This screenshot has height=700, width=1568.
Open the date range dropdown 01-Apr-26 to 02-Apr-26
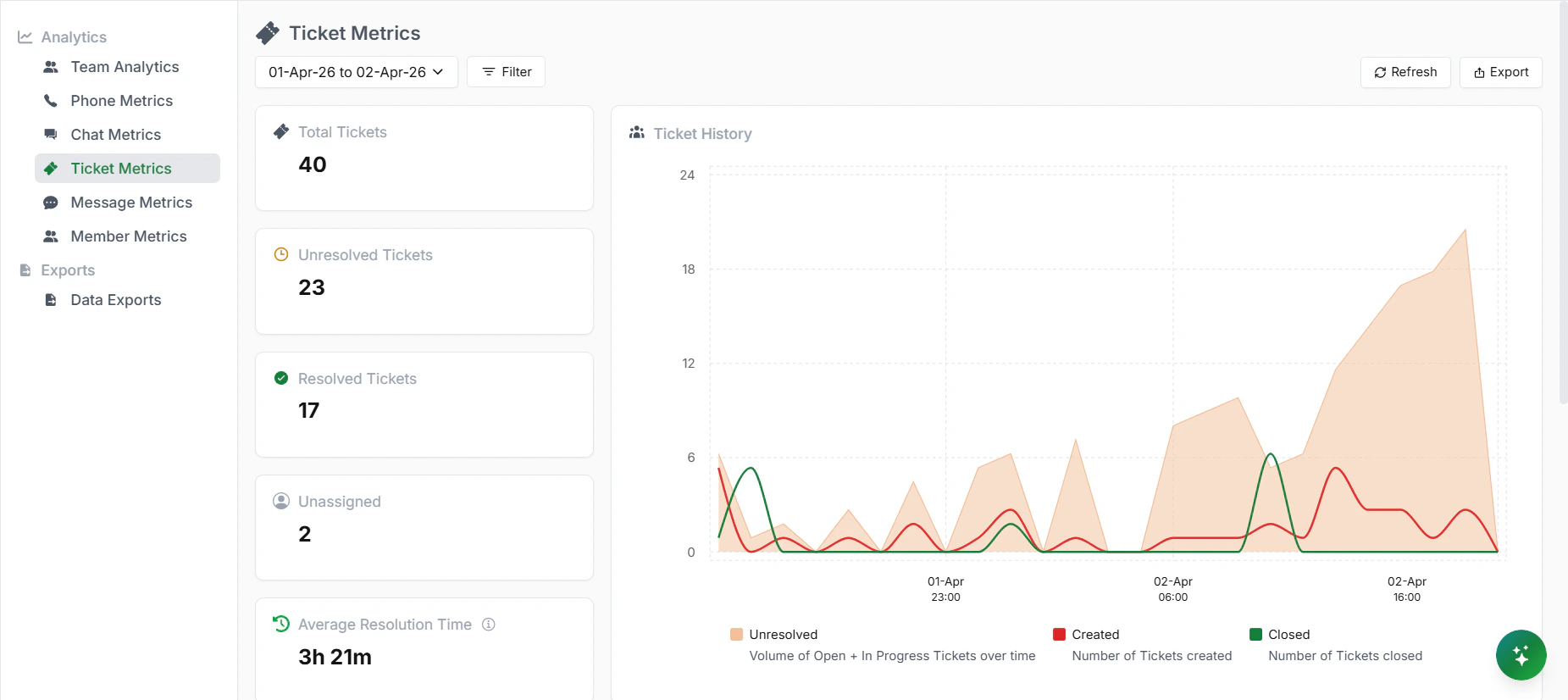(357, 72)
